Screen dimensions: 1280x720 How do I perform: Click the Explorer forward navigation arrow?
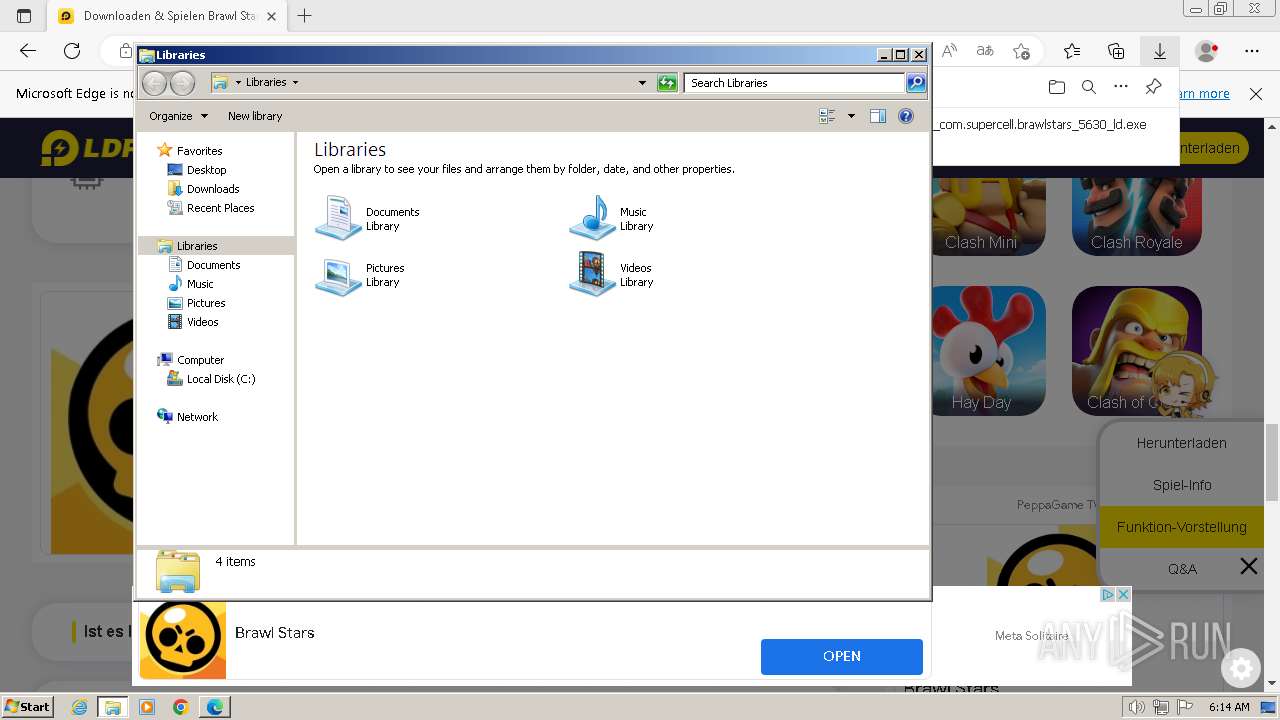(182, 83)
